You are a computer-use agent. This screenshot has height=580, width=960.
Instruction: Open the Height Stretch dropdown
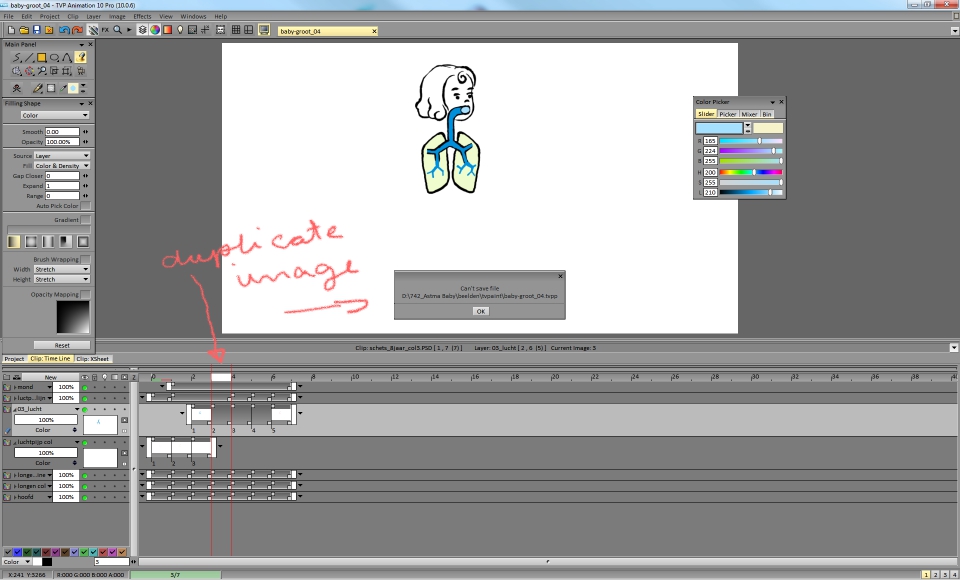point(62,279)
